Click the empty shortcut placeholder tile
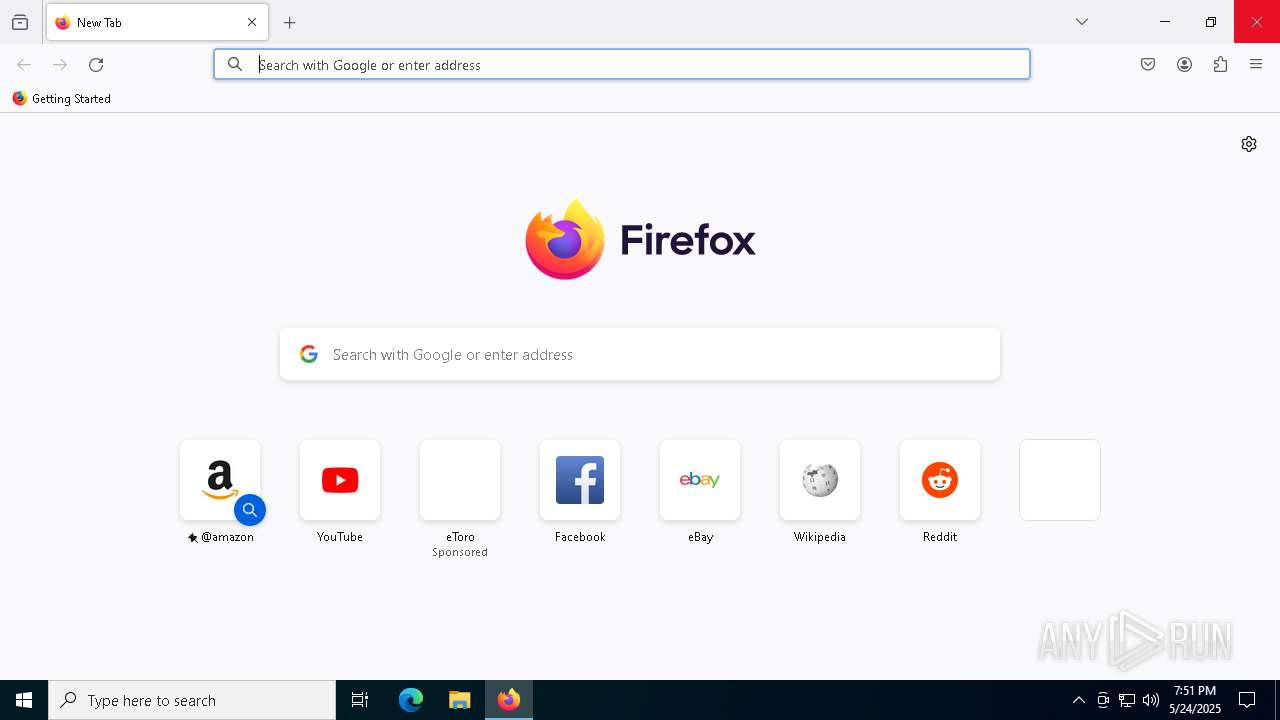This screenshot has height=720, width=1280. point(1060,480)
